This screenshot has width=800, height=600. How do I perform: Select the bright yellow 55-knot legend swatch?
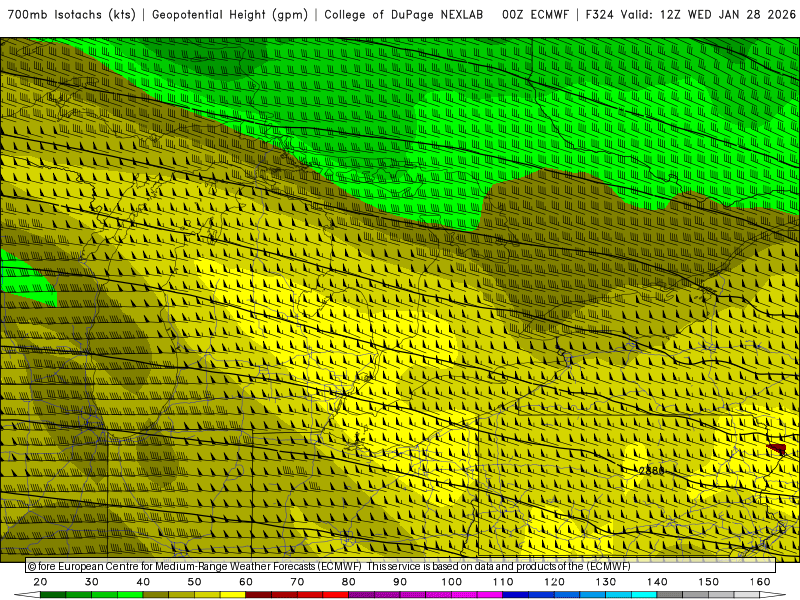pos(233,595)
